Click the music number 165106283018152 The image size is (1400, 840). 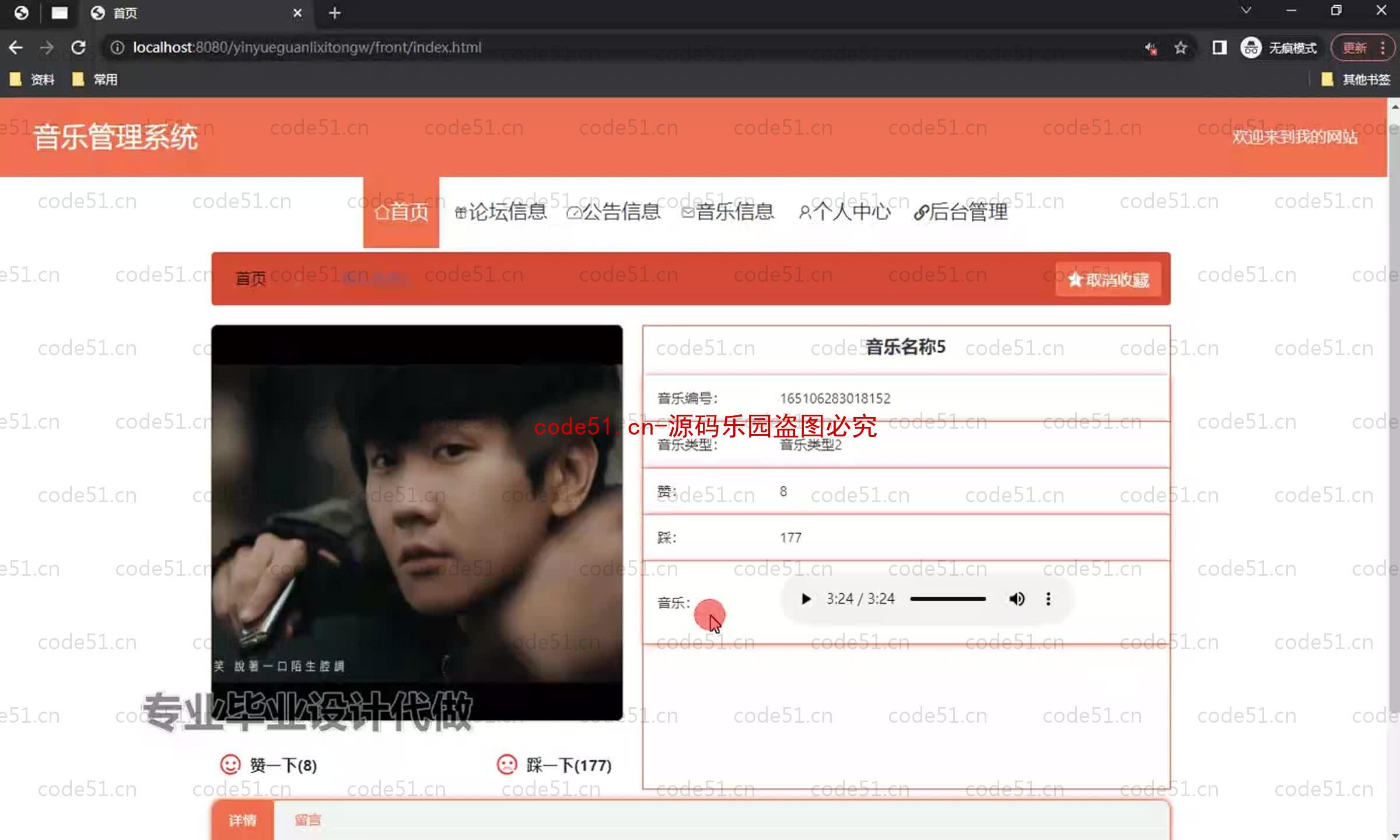point(835,398)
